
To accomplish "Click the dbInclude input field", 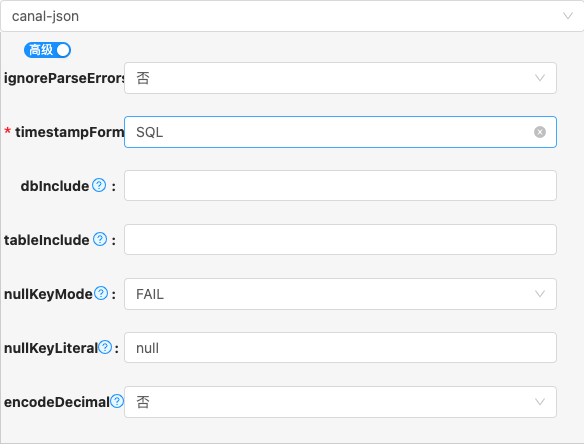I will (x=340, y=185).
